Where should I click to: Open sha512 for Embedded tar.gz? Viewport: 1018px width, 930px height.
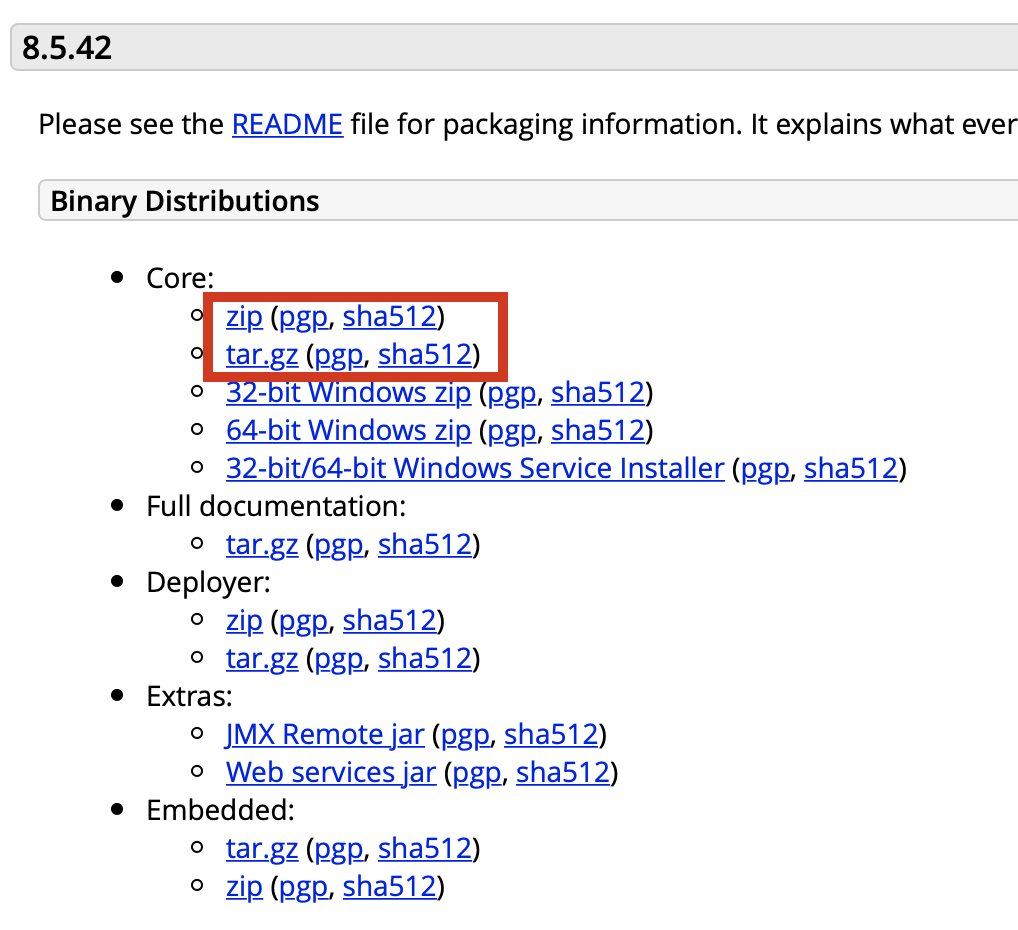(x=425, y=849)
